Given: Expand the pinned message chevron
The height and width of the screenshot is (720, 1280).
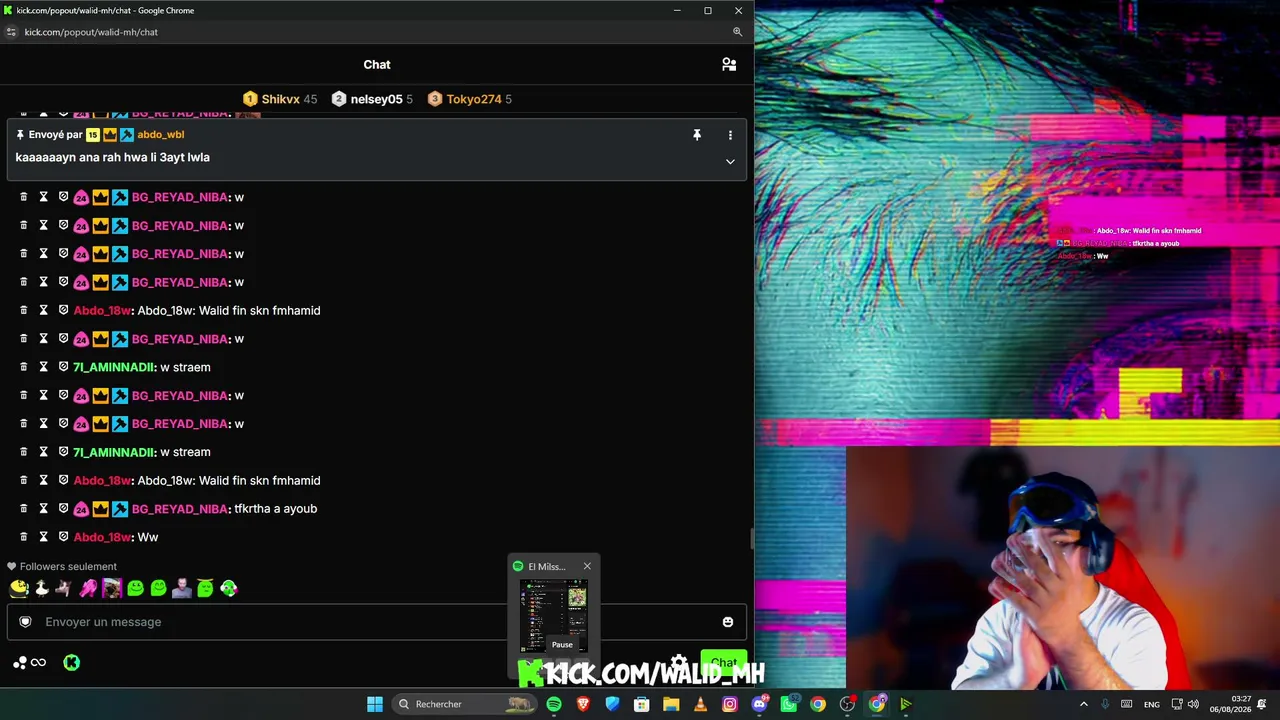Looking at the screenshot, I should 730,162.
